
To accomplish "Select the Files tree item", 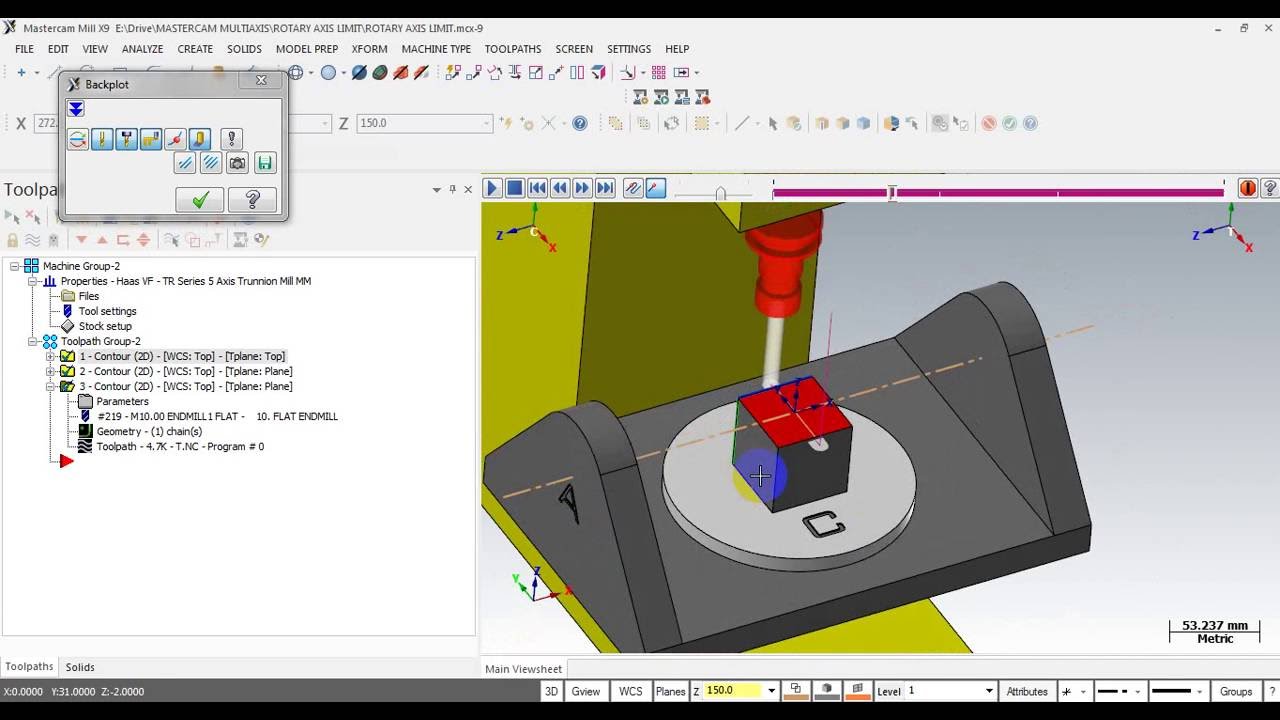I will click(89, 296).
